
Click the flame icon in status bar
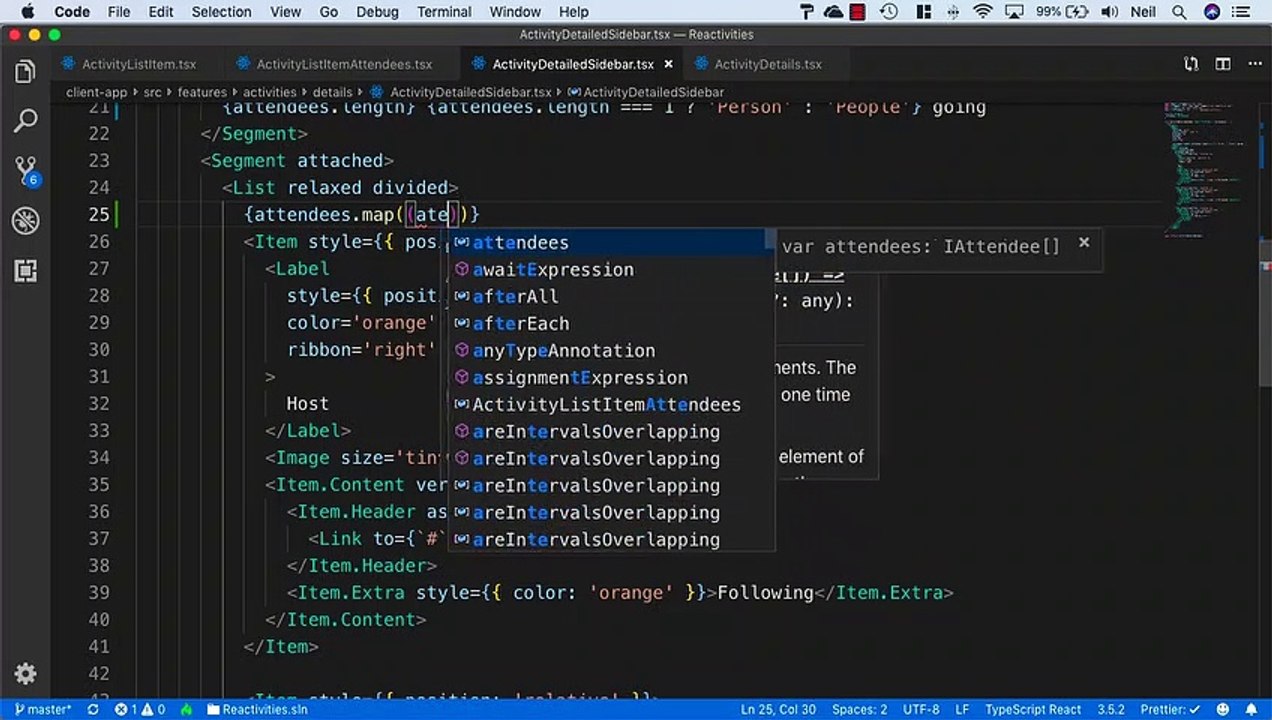(x=186, y=709)
